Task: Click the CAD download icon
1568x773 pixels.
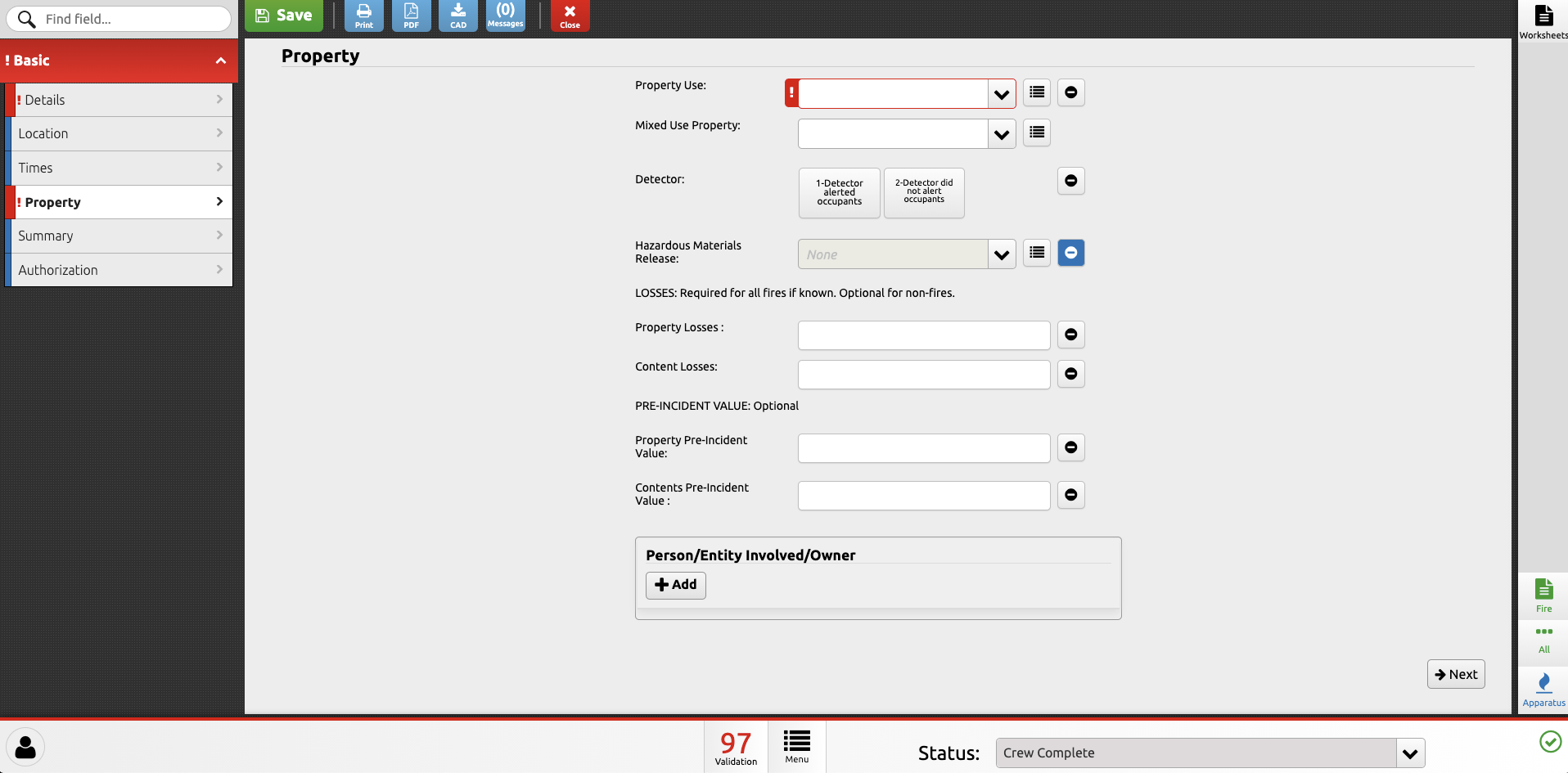Action: click(x=458, y=16)
